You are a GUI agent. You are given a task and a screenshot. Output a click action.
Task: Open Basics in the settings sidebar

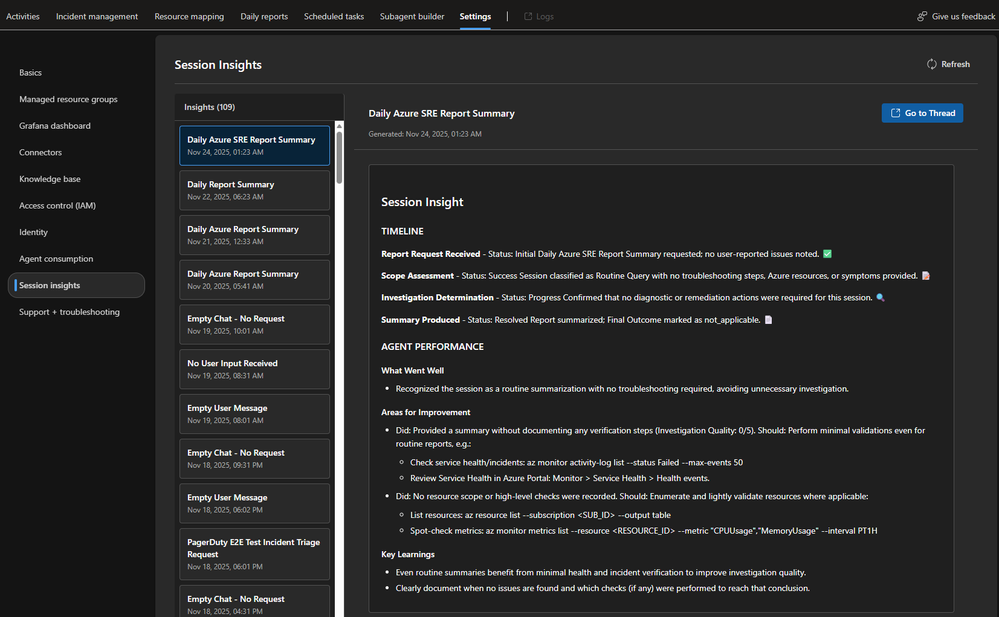coord(31,73)
